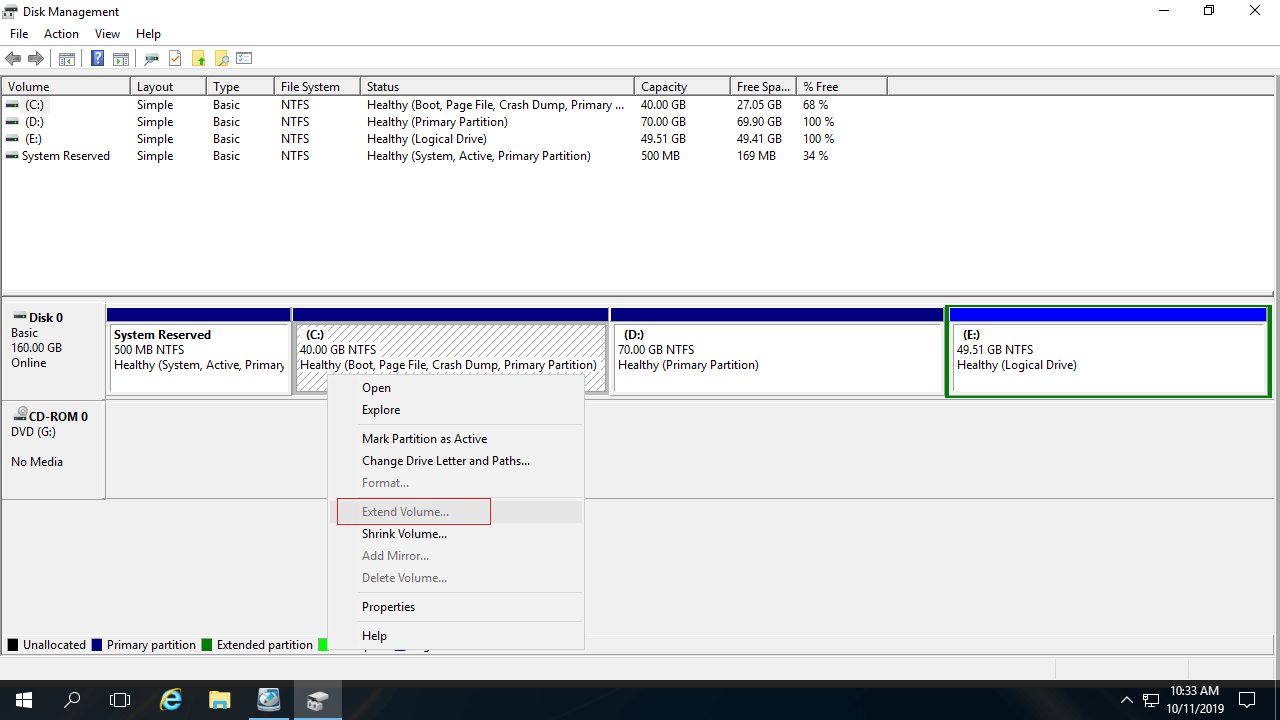The height and width of the screenshot is (720, 1280).
Task: Click the File System column header
Action: [310, 87]
